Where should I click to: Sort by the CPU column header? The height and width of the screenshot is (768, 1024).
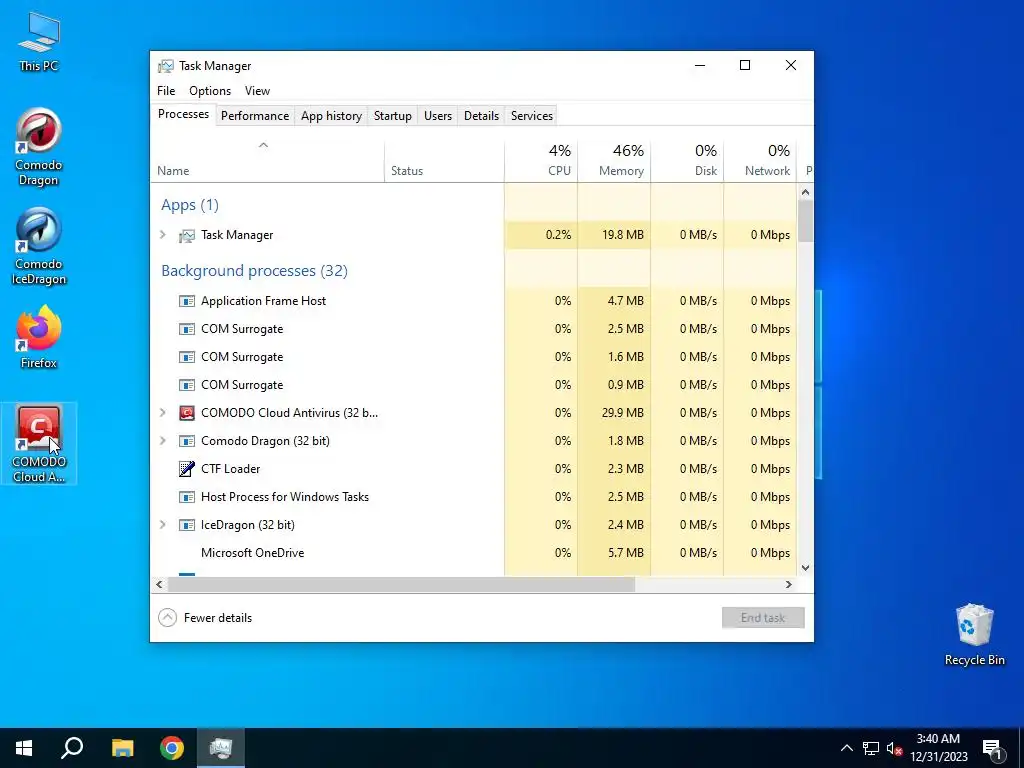pos(541,160)
